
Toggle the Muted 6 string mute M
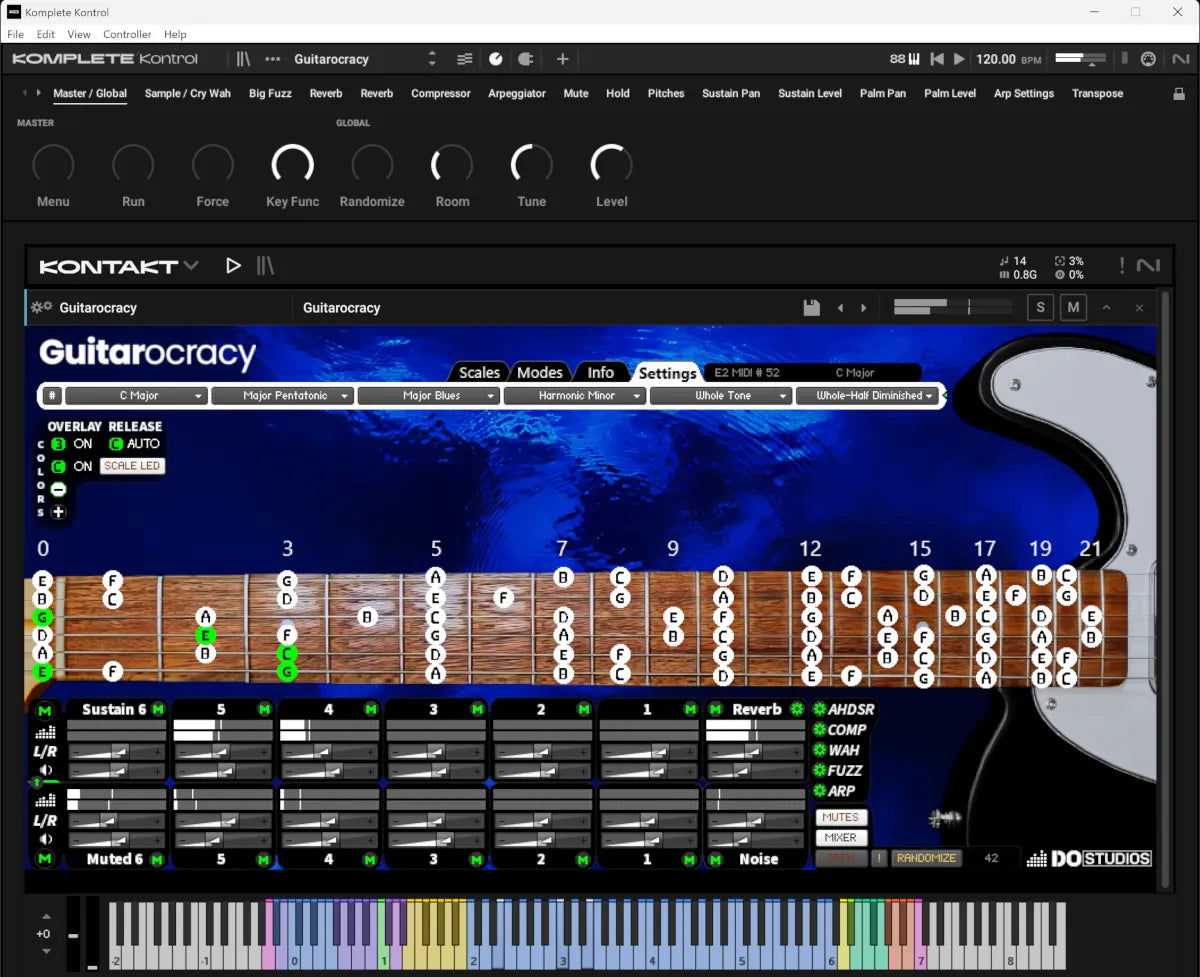(157, 859)
